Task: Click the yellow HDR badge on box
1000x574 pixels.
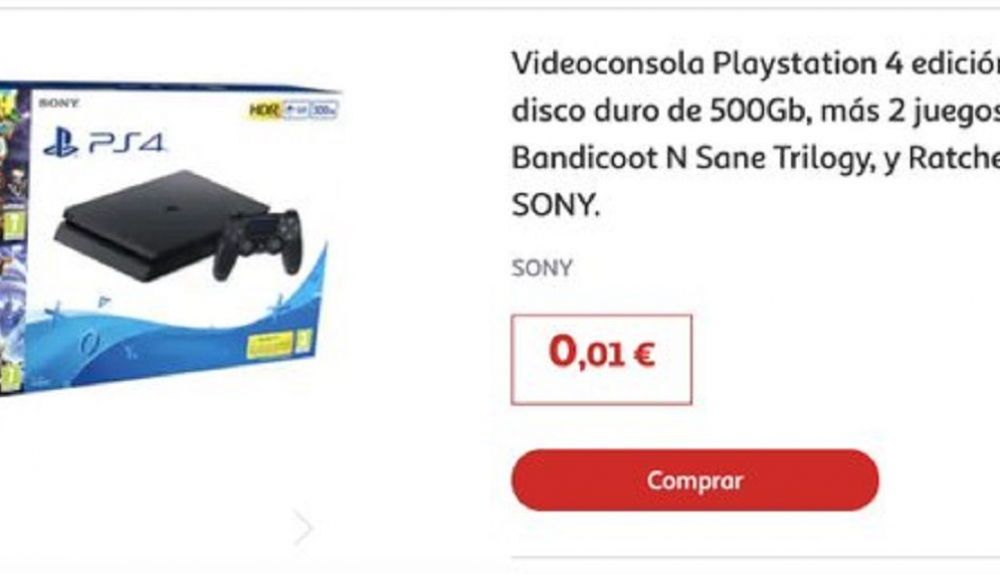Action: coord(264,110)
